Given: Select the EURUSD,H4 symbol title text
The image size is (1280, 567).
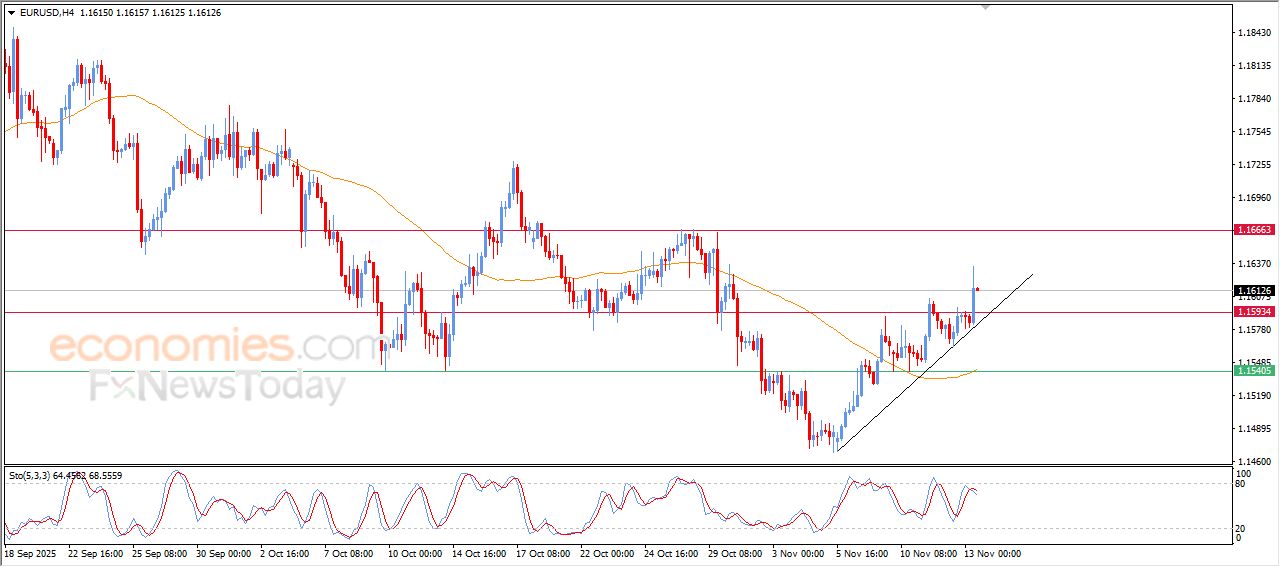Looking at the screenshot, I should 46,13.
